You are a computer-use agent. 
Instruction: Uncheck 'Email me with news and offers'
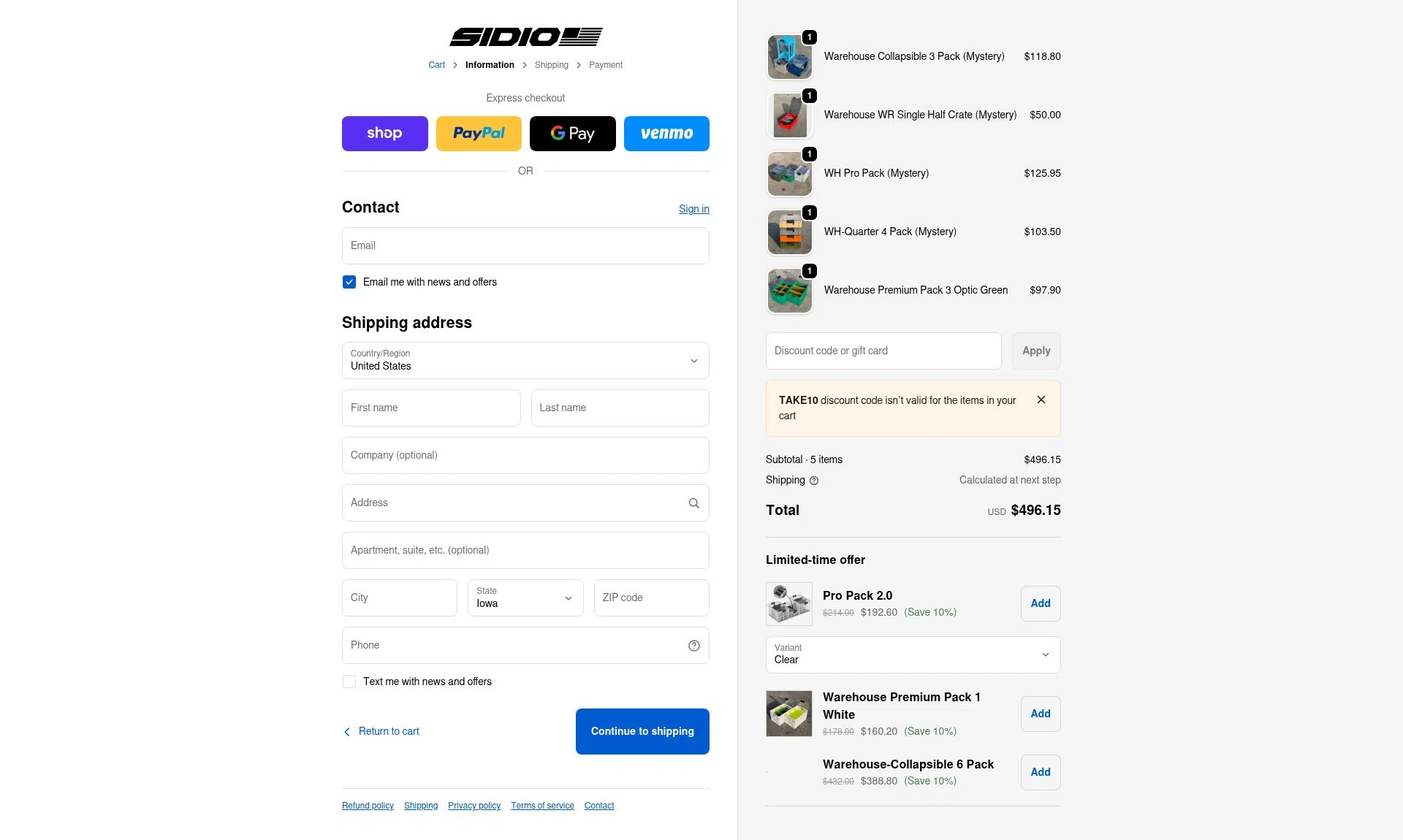coord(349,281)
